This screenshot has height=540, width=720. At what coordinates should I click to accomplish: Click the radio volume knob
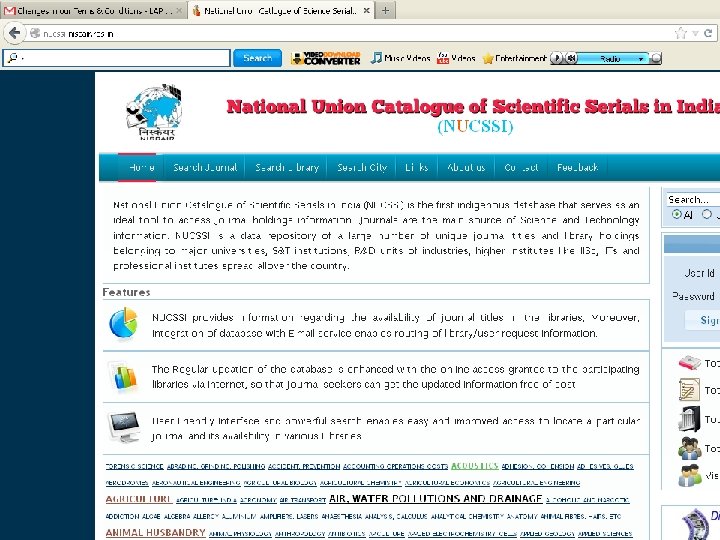click(656, 58)
